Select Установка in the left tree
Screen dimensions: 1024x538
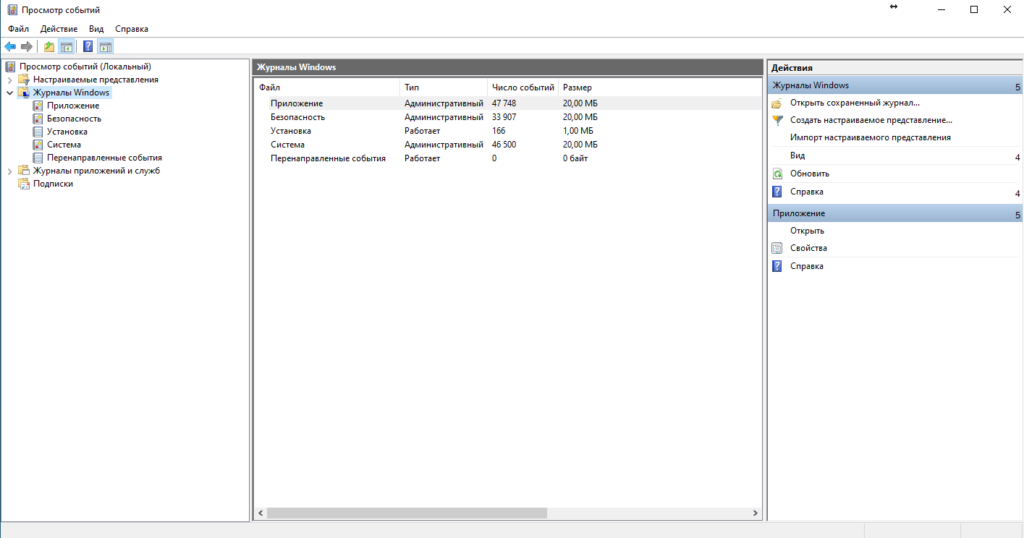67,131
